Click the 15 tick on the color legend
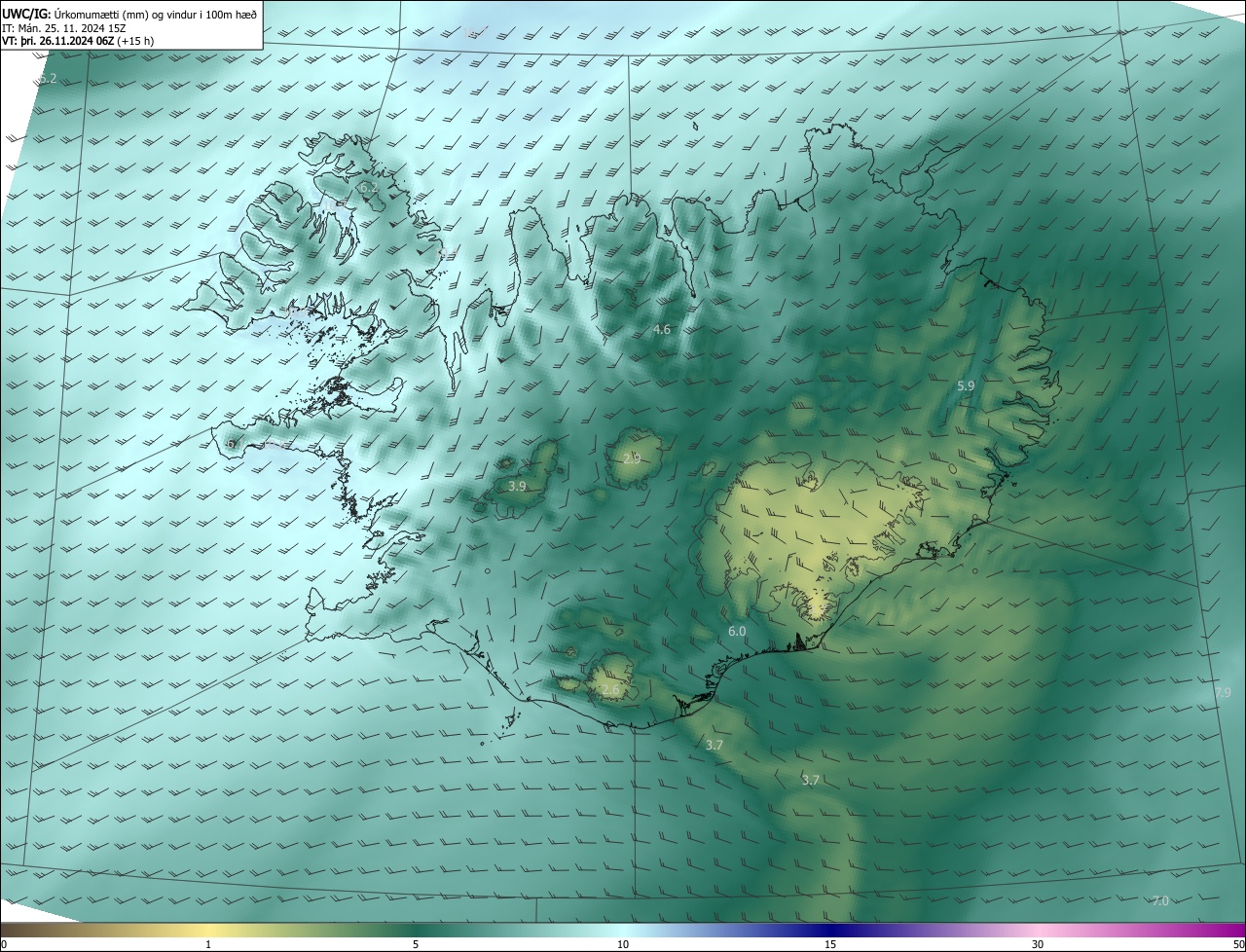Image resolution: width=1246 pixels, height=952 pixels. point(830,944)
